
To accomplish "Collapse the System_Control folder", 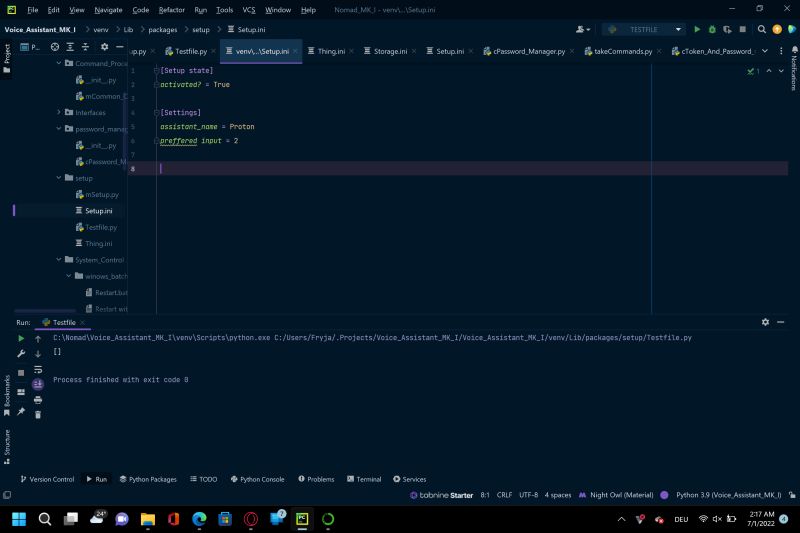I will click(59, 260).
